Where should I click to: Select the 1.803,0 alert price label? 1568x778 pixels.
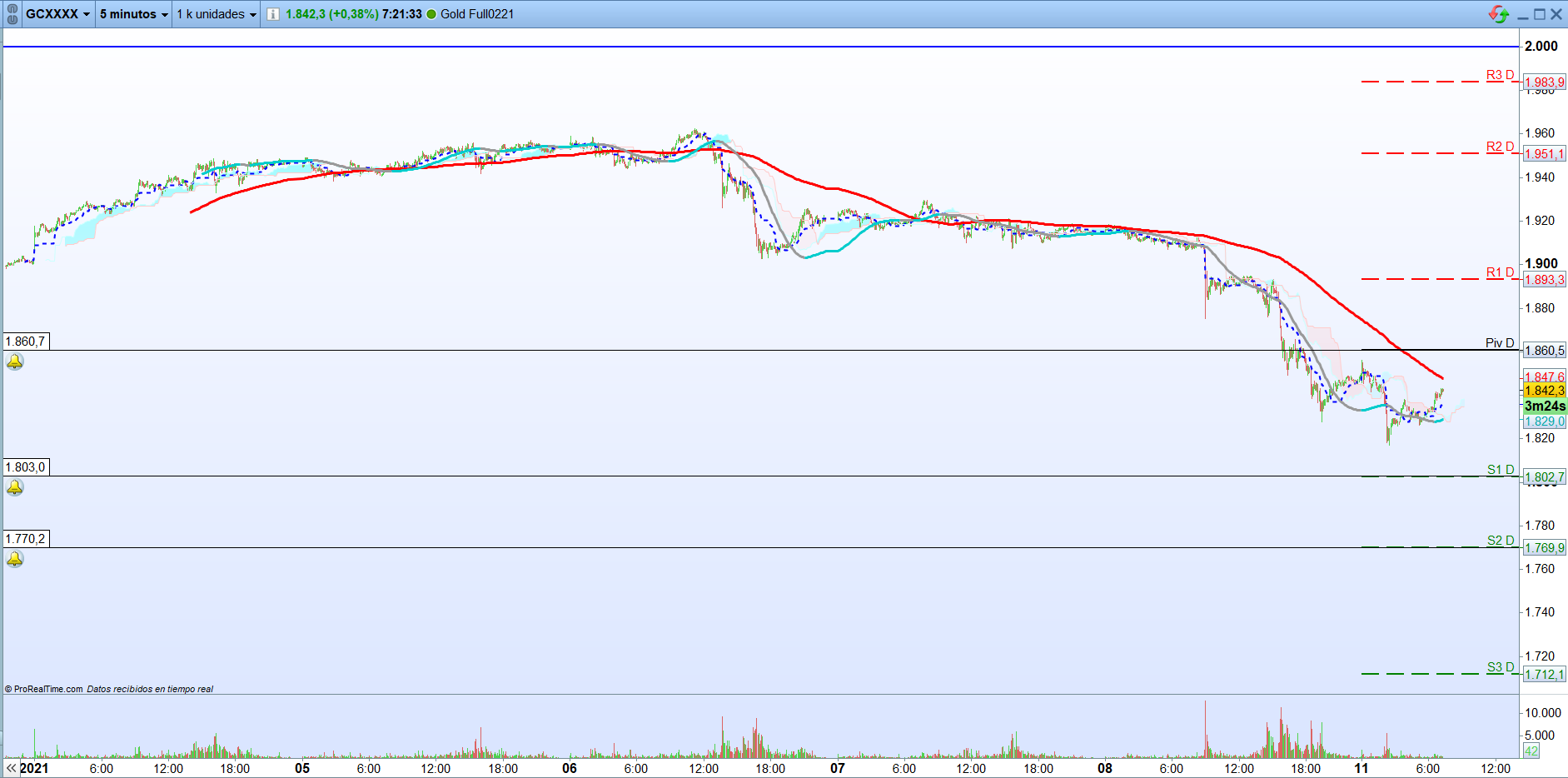[x=26, y=467]
